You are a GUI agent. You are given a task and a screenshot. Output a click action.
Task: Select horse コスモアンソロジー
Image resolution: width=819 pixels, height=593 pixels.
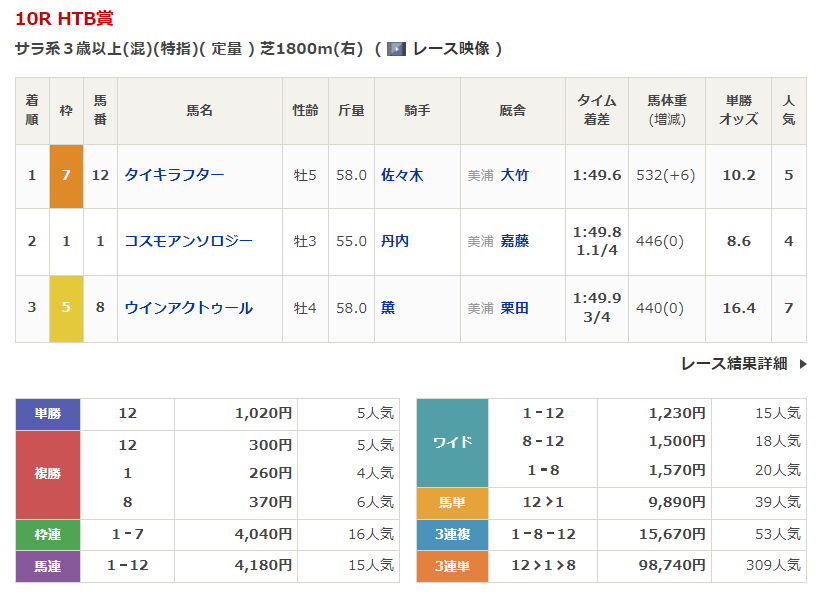188,241
